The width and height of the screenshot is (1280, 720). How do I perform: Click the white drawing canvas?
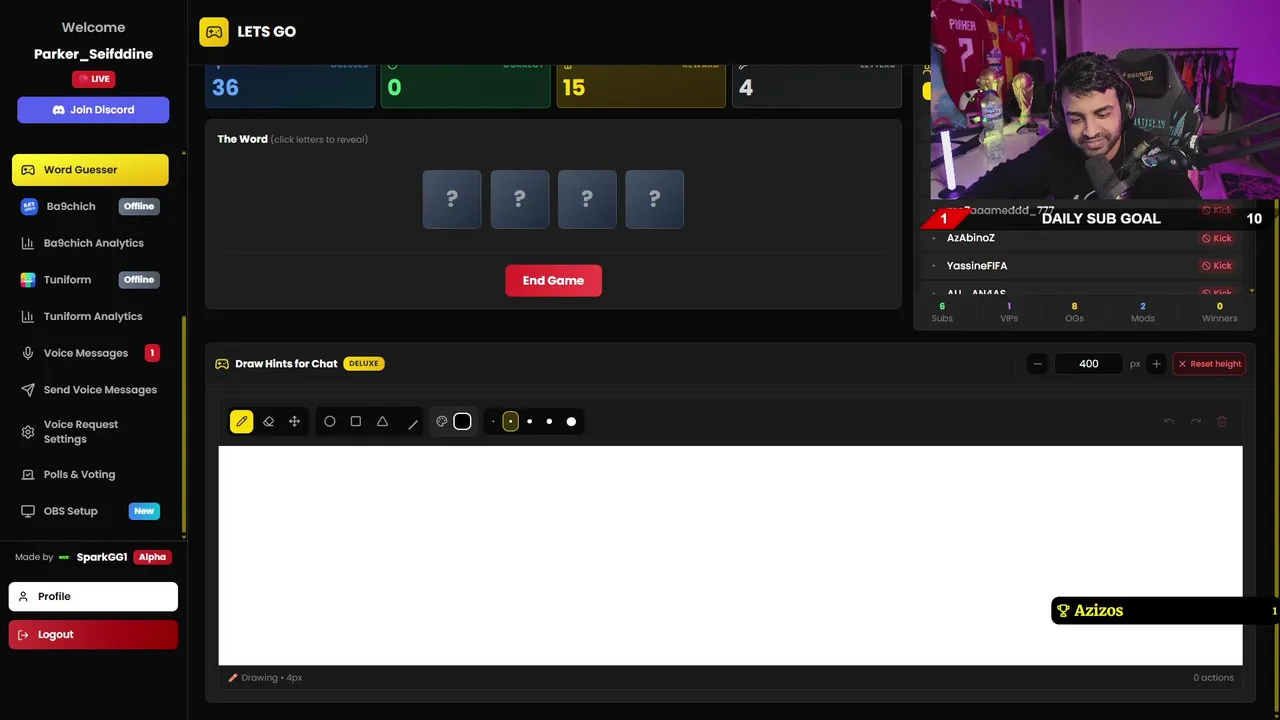[730, 555]
